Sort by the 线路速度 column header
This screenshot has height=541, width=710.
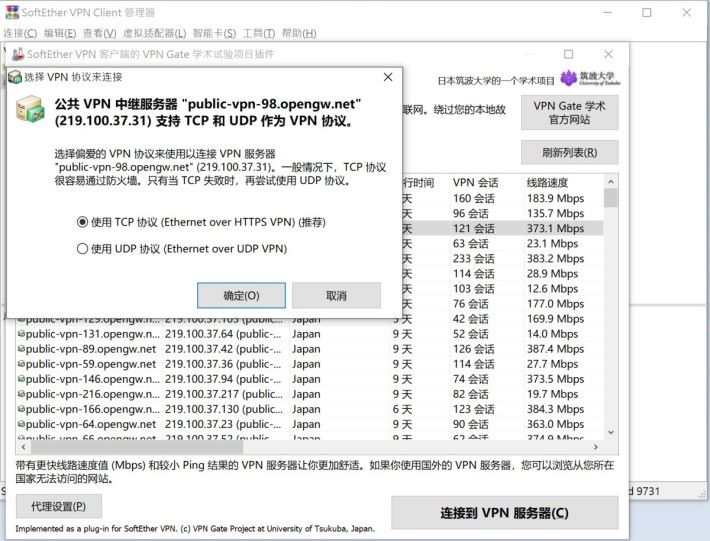562,182
